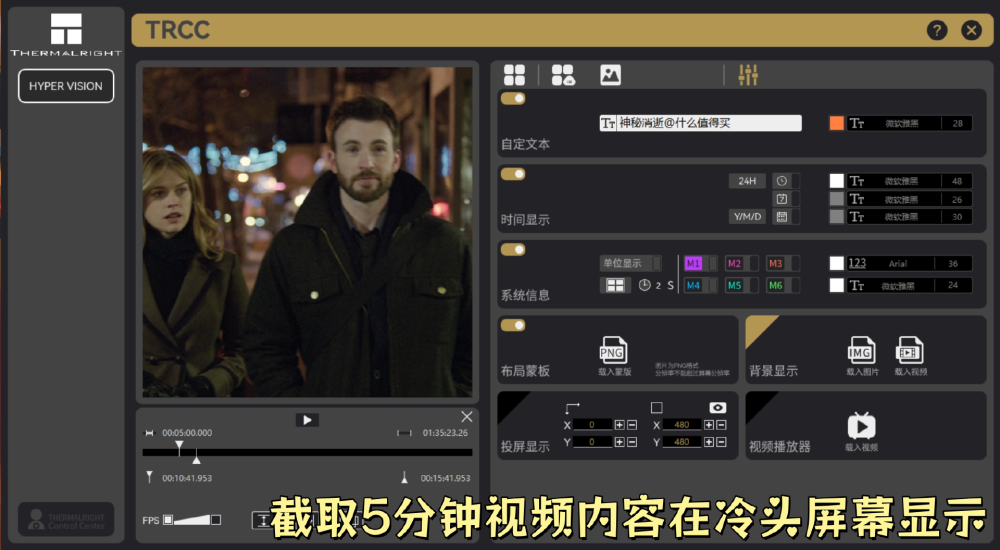The height and width of the screenshot is (550, 1000).
Task: Click the FPS maximum square icon
Action: [x=216, y=520]
